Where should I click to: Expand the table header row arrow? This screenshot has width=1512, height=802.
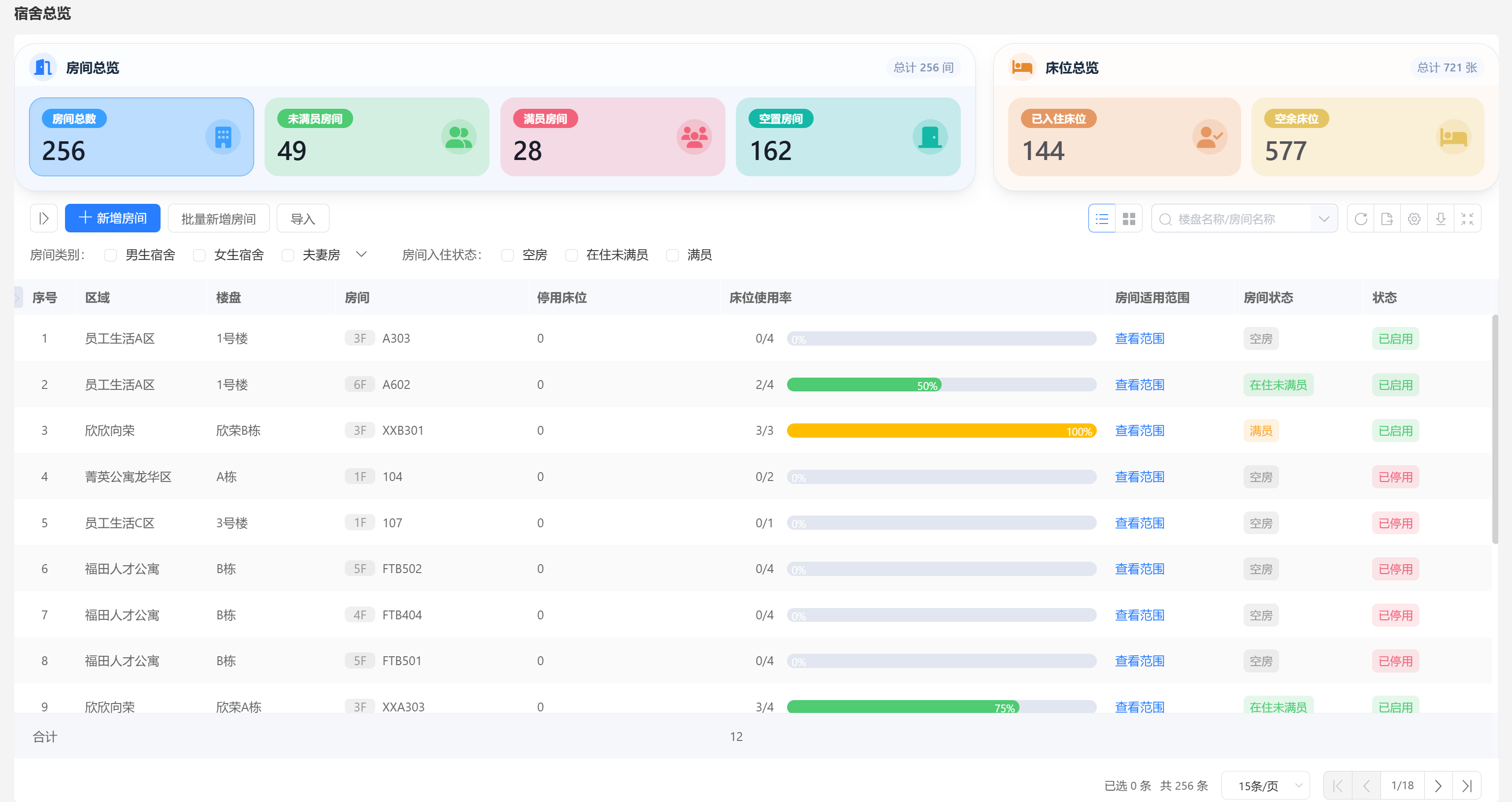pos(18,297)
